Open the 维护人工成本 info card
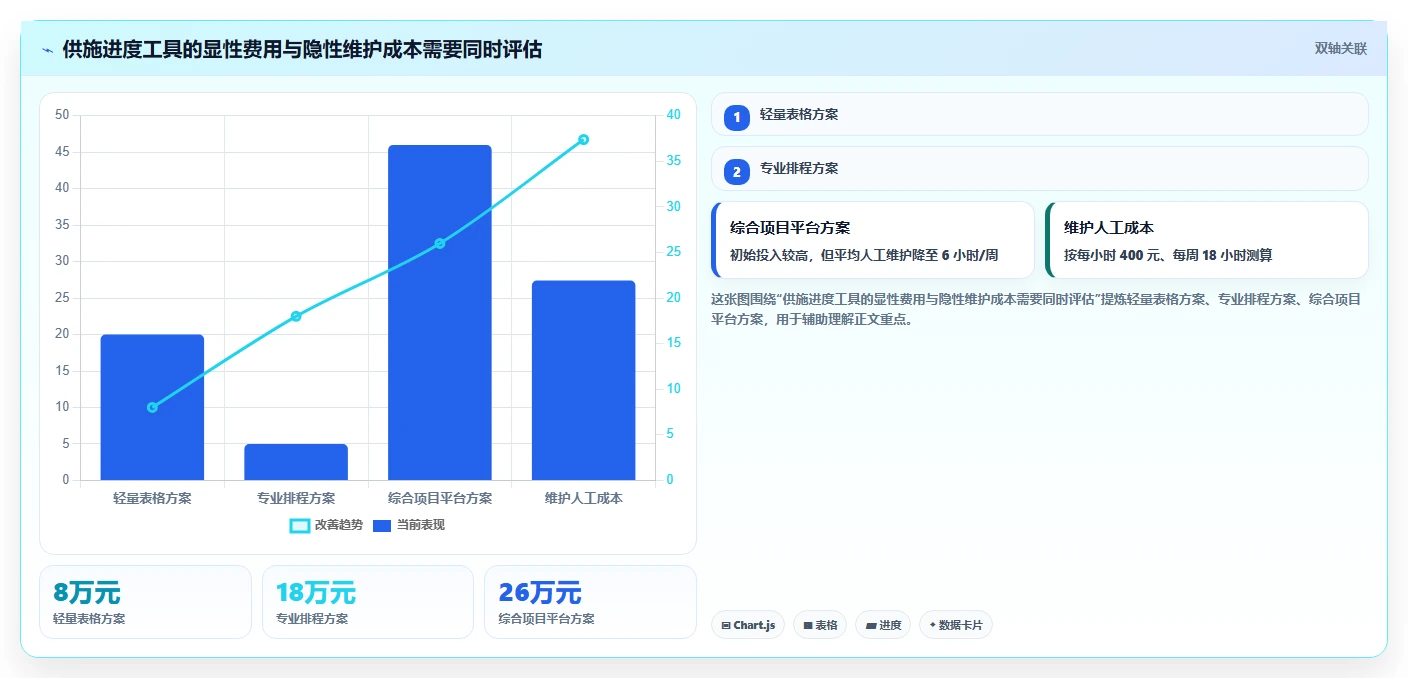 pos(1206,240)
